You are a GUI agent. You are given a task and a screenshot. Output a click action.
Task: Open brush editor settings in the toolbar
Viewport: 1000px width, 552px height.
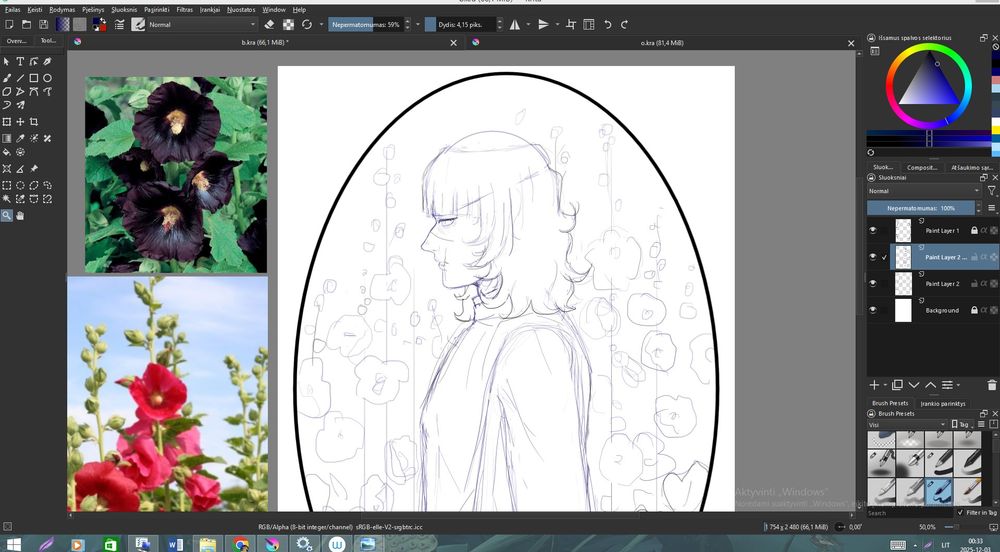(119, 24)
